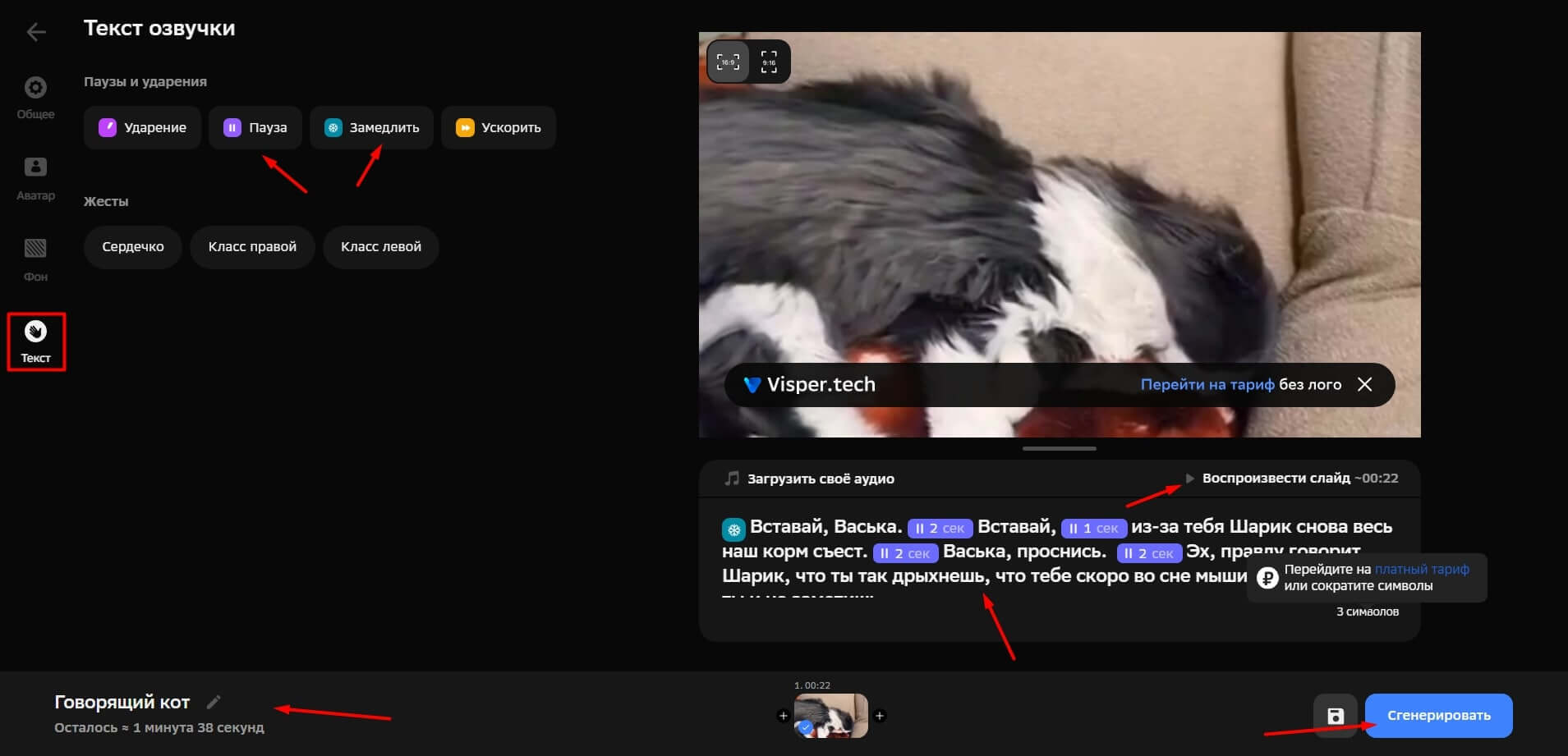Close the Visper.tech logo banner
This screenshot has height=756, width=1568.
tap(1364, 384)
